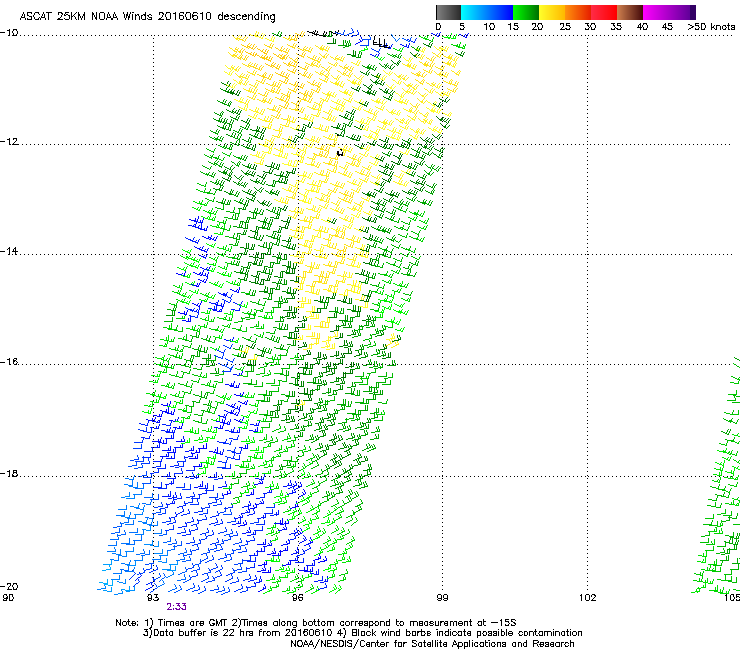Select the red 30-35 knots legend color
Viewport: 740px width, 650px height.
[x=604, y=12]
